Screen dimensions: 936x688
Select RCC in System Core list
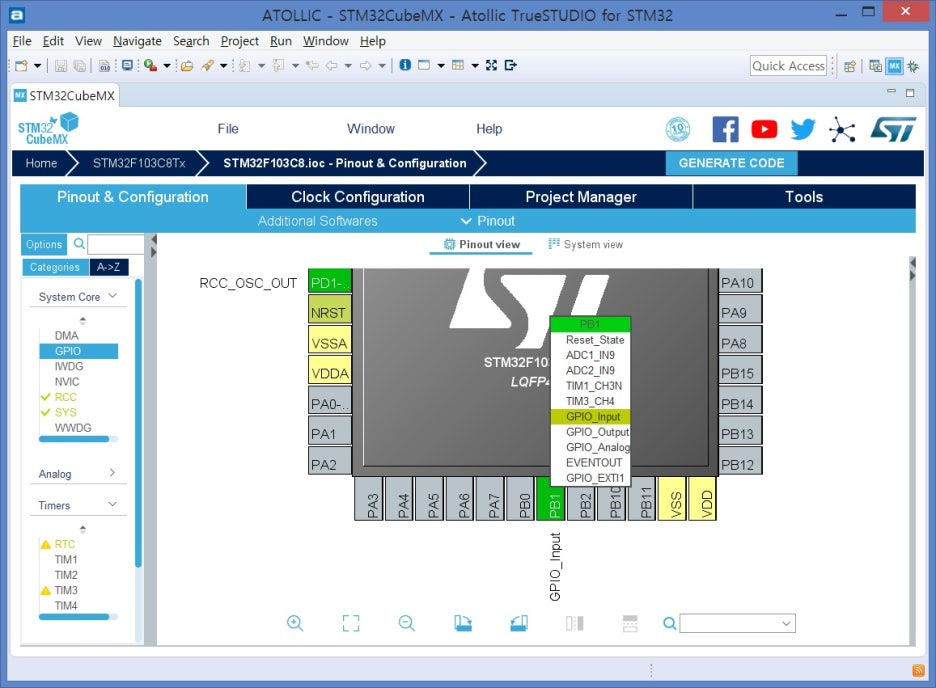click(x=65, y=397)
